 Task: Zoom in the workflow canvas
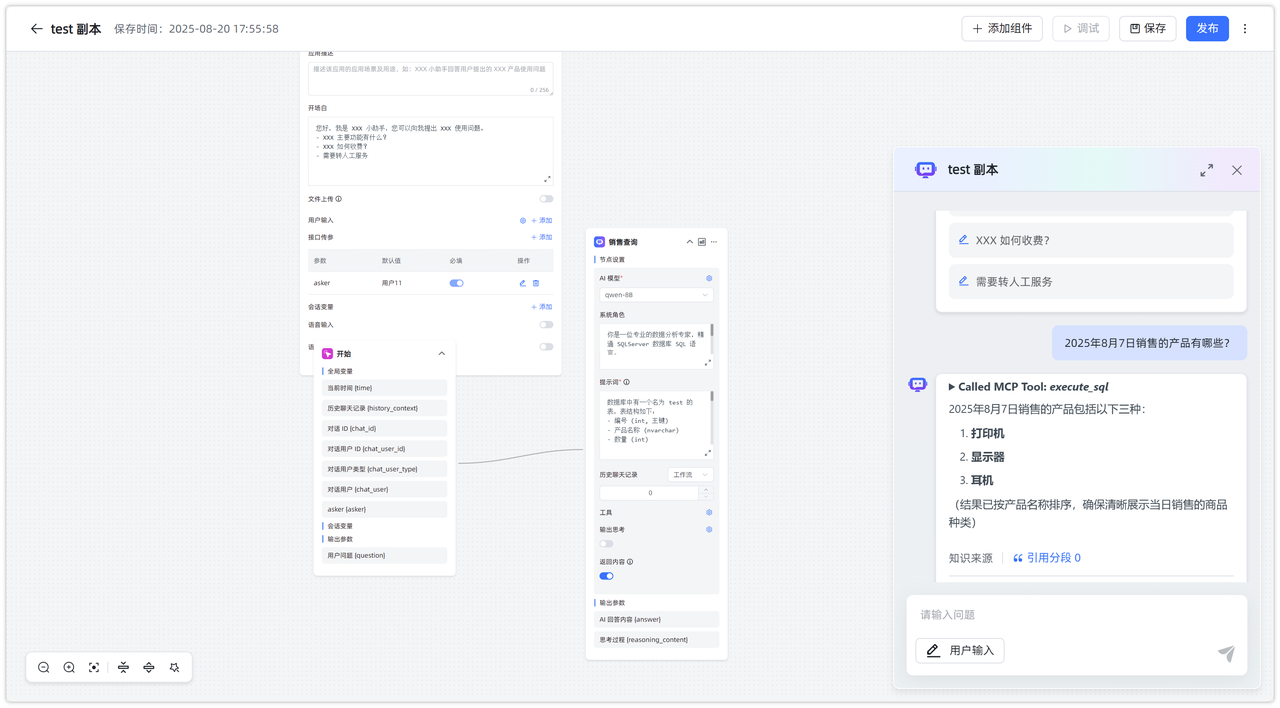(x=69, y=668)
